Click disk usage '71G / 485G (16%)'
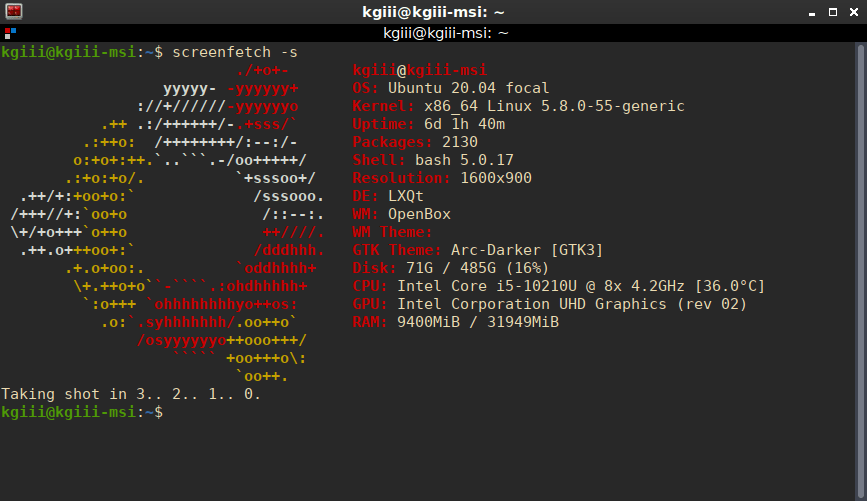The height and width of the screenshot is (501, 867). [x=478, y=268]
